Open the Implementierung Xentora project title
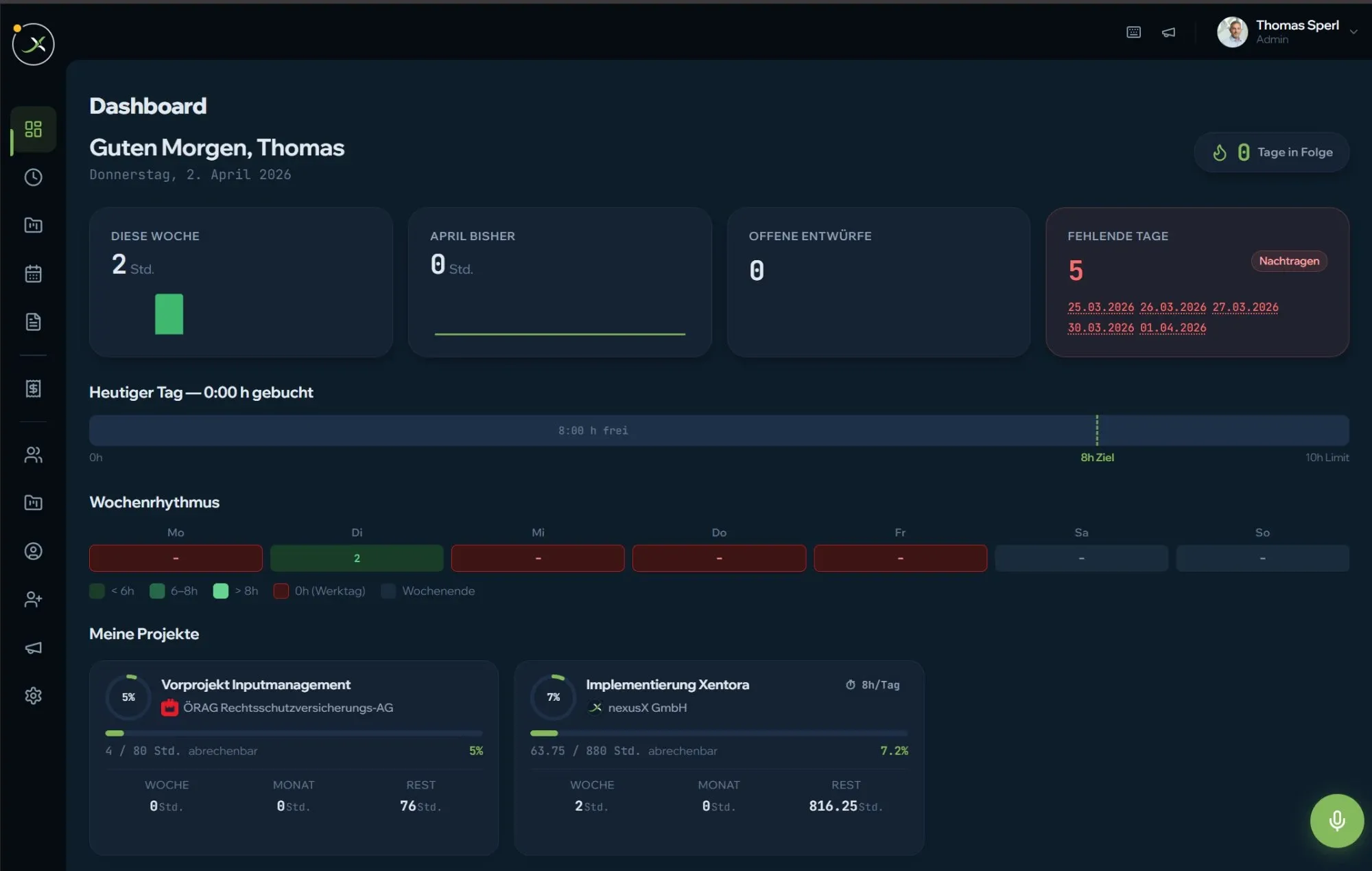The image size is (1372, 871). coord(667,684)
